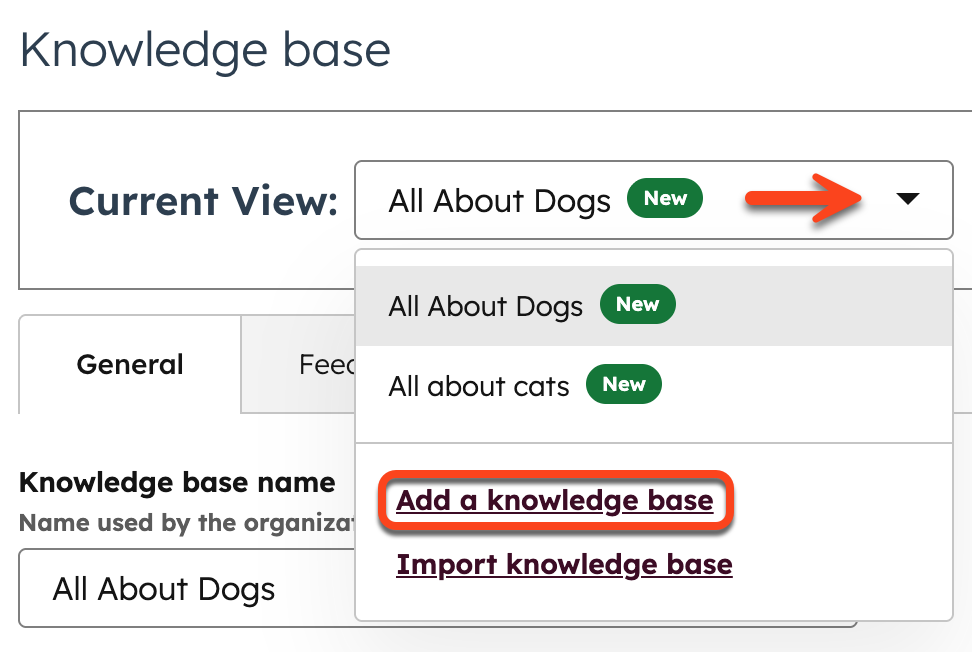Switch to the General tab

click(x=129, y=364)
